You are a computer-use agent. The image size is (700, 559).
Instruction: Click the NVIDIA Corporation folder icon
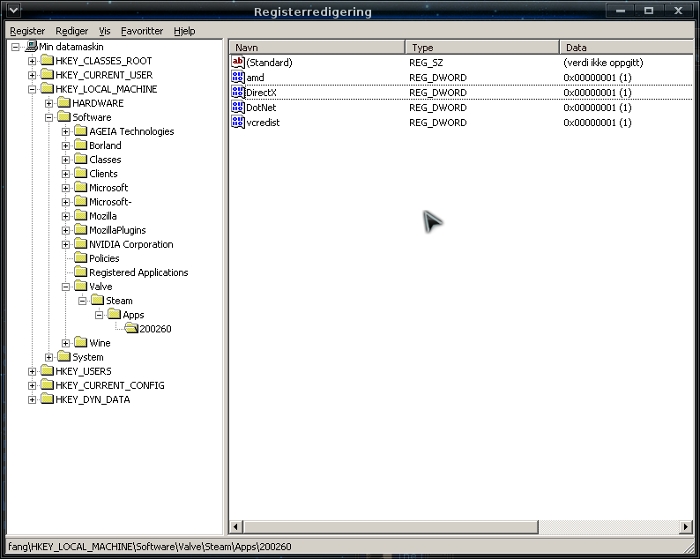point(81,244)
